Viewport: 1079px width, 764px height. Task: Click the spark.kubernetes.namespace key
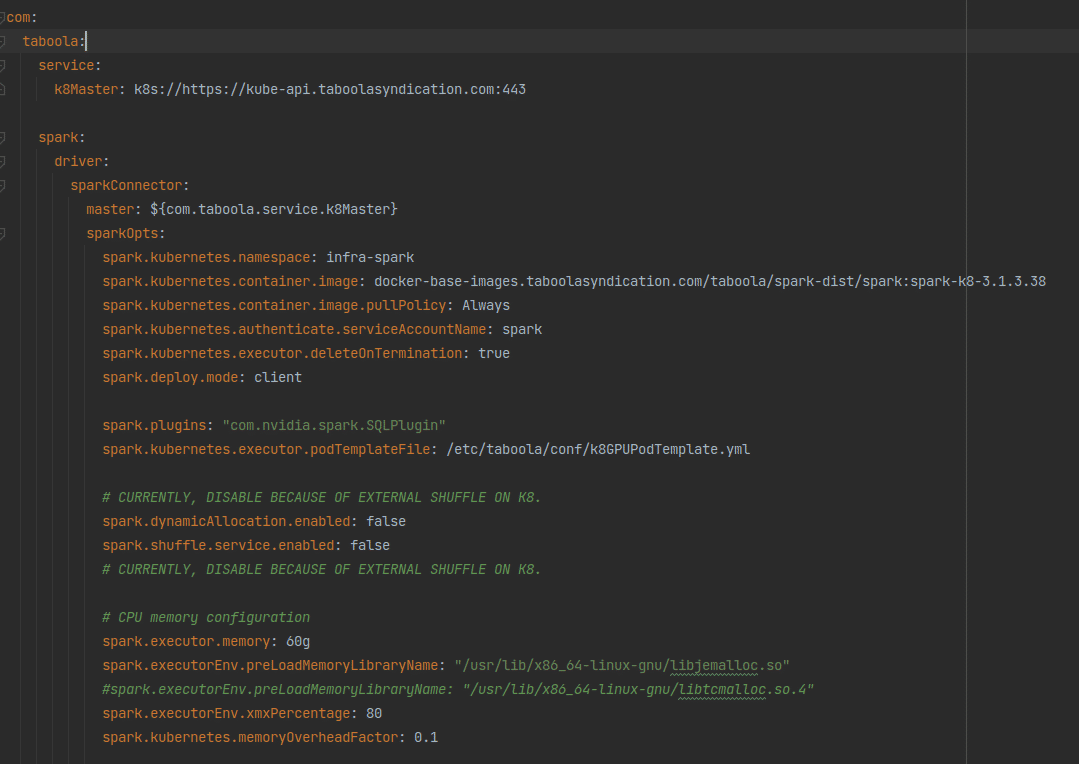click(x=206, y=257)
